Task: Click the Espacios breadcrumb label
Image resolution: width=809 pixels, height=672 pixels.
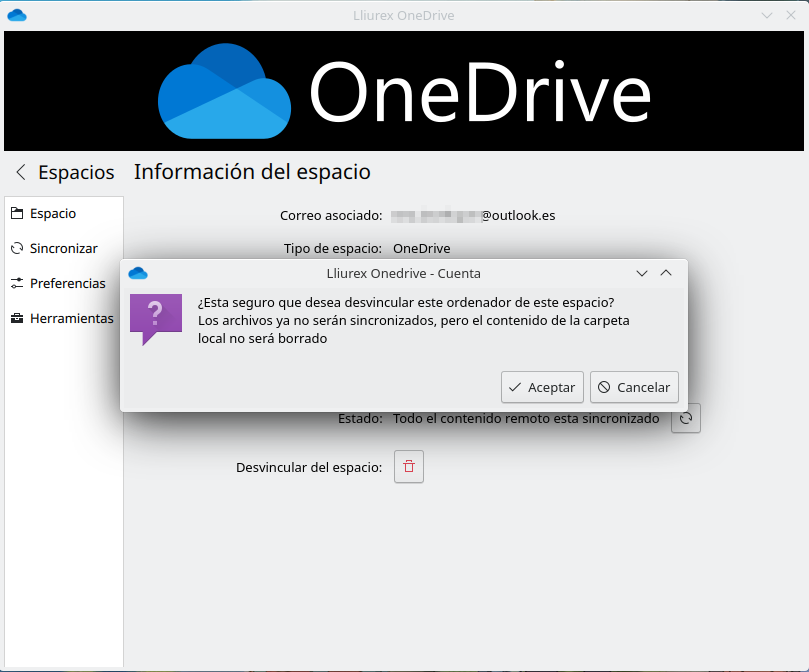Action: (76, 172)
